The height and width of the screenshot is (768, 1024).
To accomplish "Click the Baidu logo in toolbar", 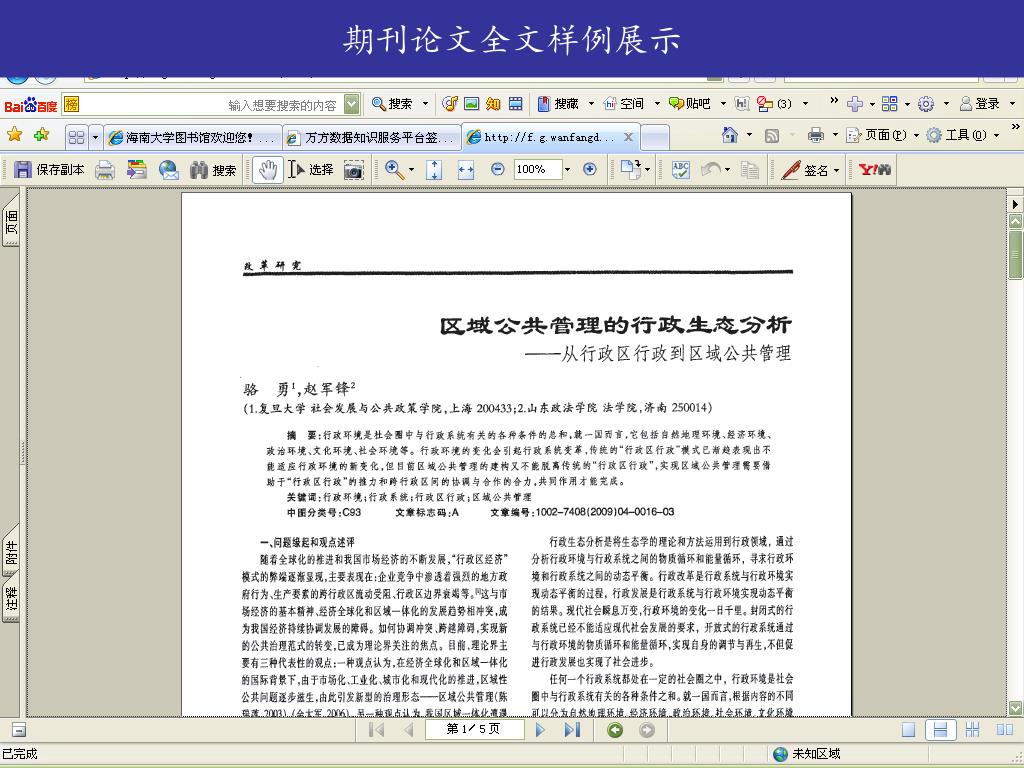I will 31,104.
